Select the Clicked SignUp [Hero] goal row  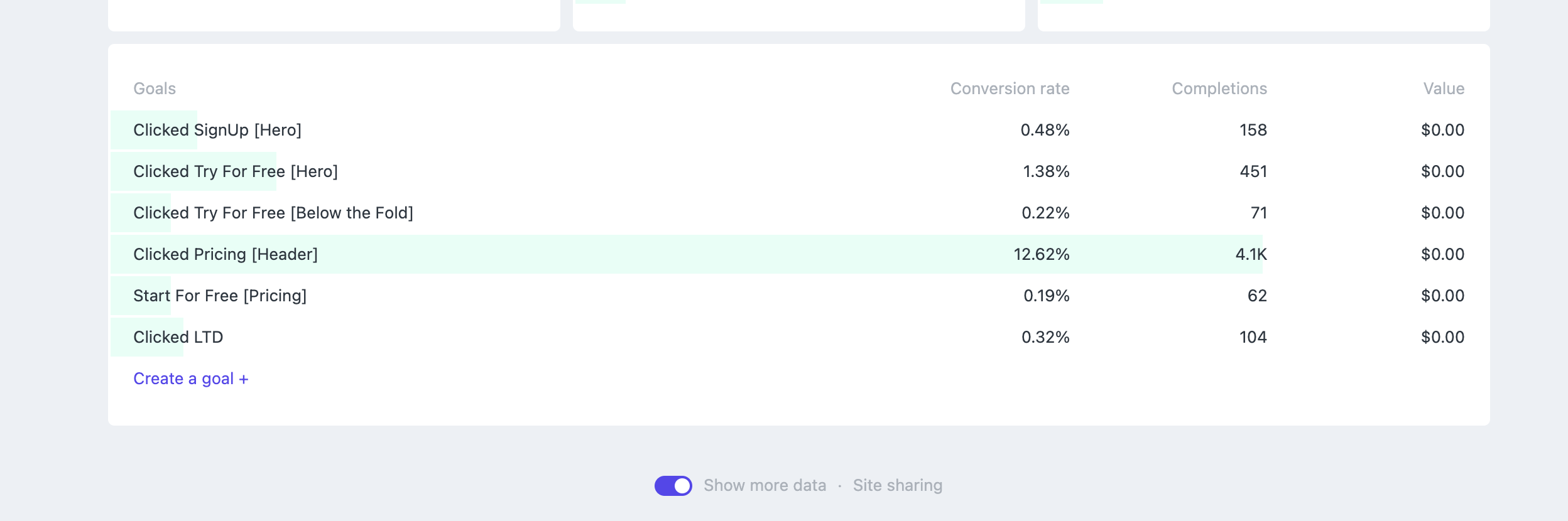point(217,130)
